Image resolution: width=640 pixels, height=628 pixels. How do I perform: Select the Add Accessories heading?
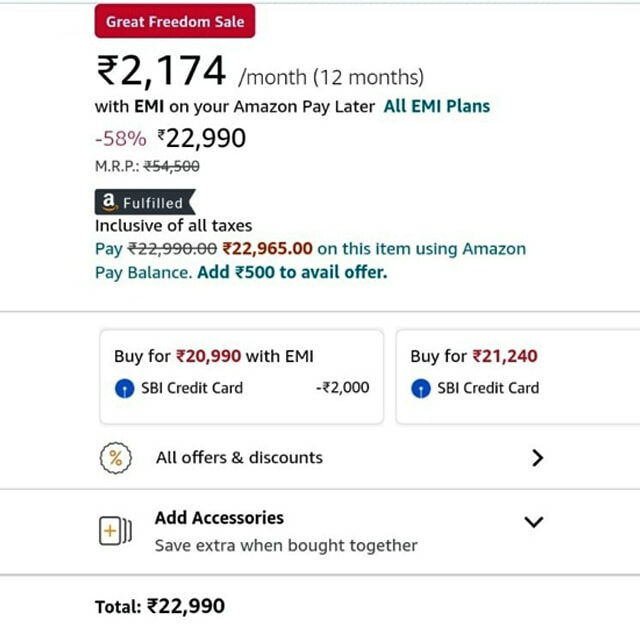tap(219, 518)
